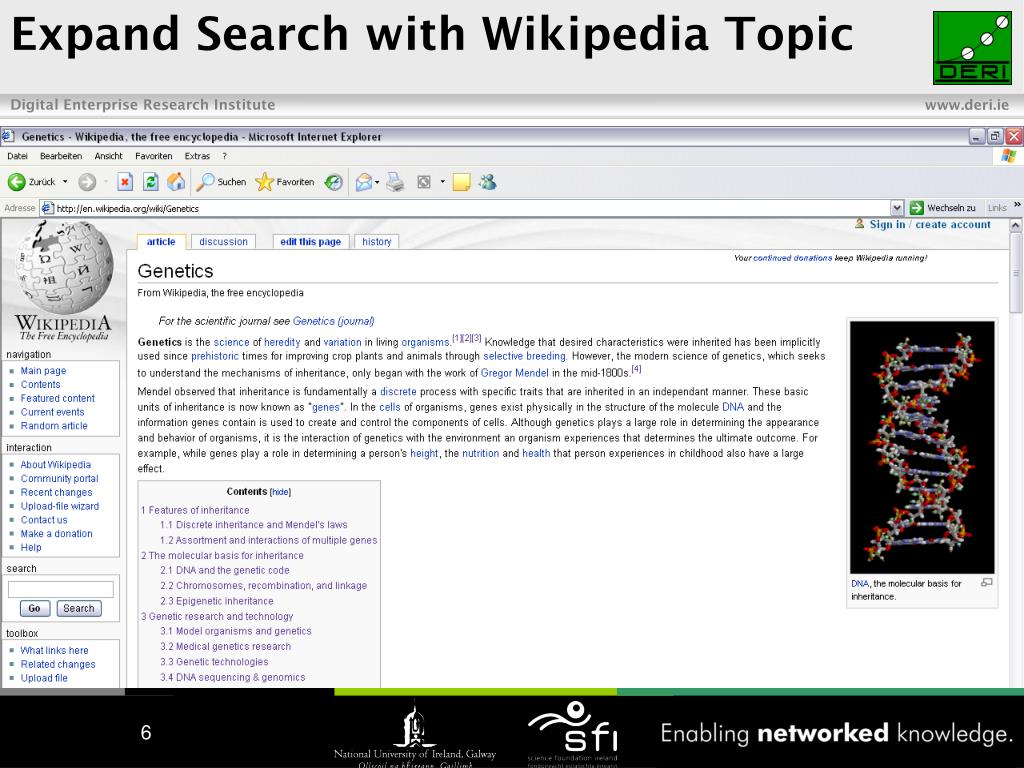Click the DNA double helix image
The image size is (1024, 768).
coord(921,447)
